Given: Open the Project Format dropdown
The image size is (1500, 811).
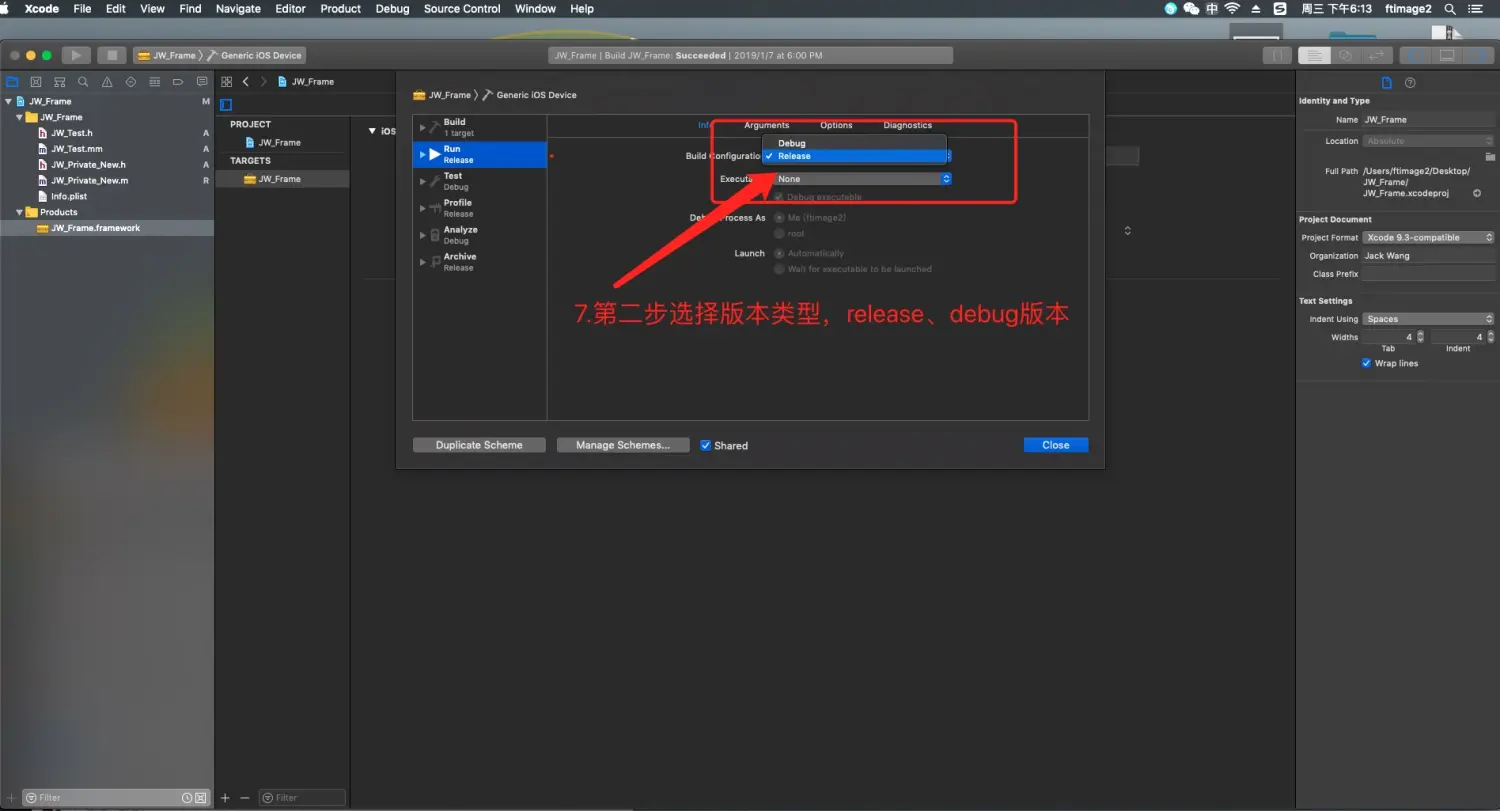Looking at the screenshot, I should click(1428, 237).
